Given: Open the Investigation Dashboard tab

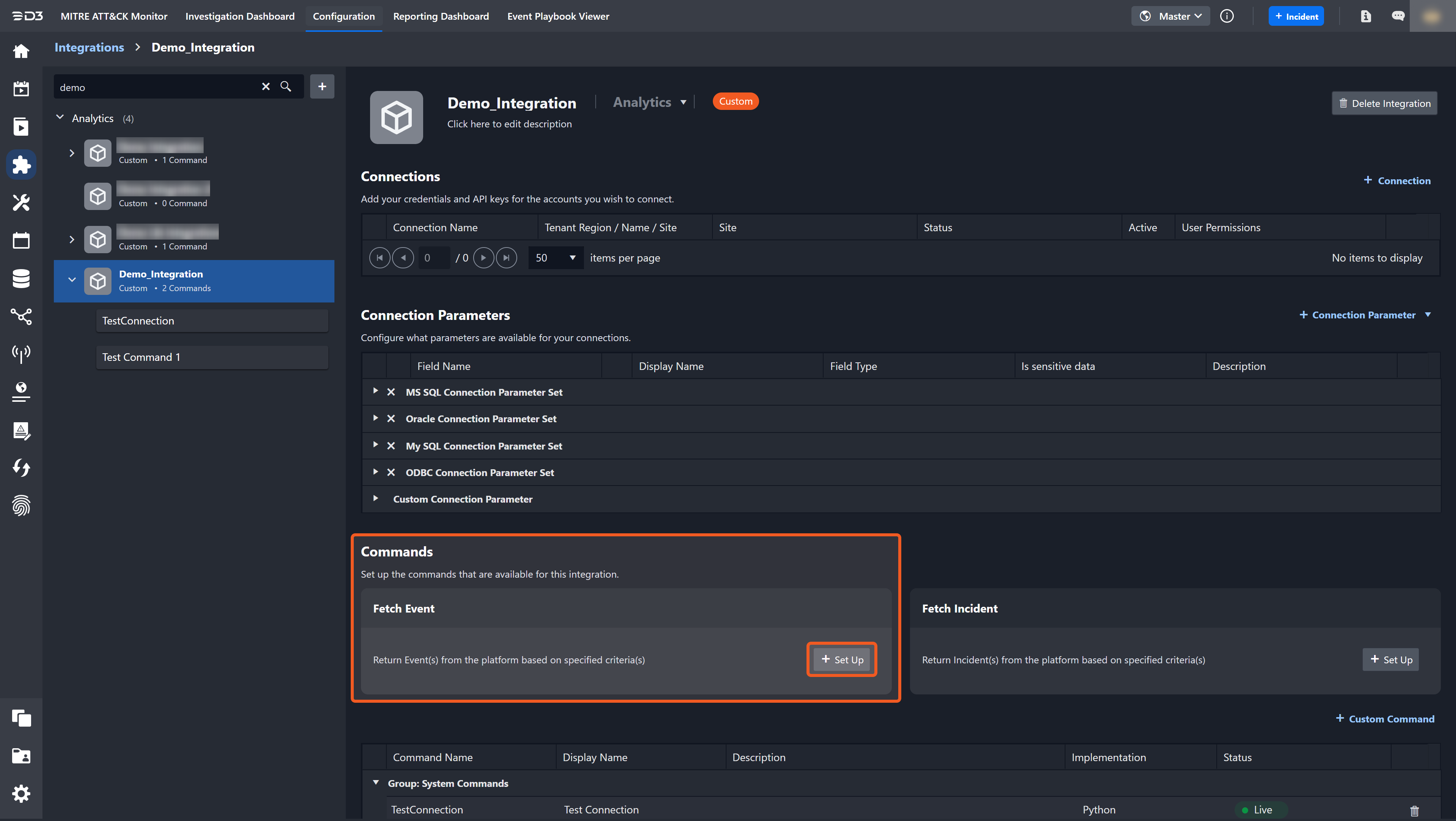Looking at the screenshot, I should click(x=240, y=16).
